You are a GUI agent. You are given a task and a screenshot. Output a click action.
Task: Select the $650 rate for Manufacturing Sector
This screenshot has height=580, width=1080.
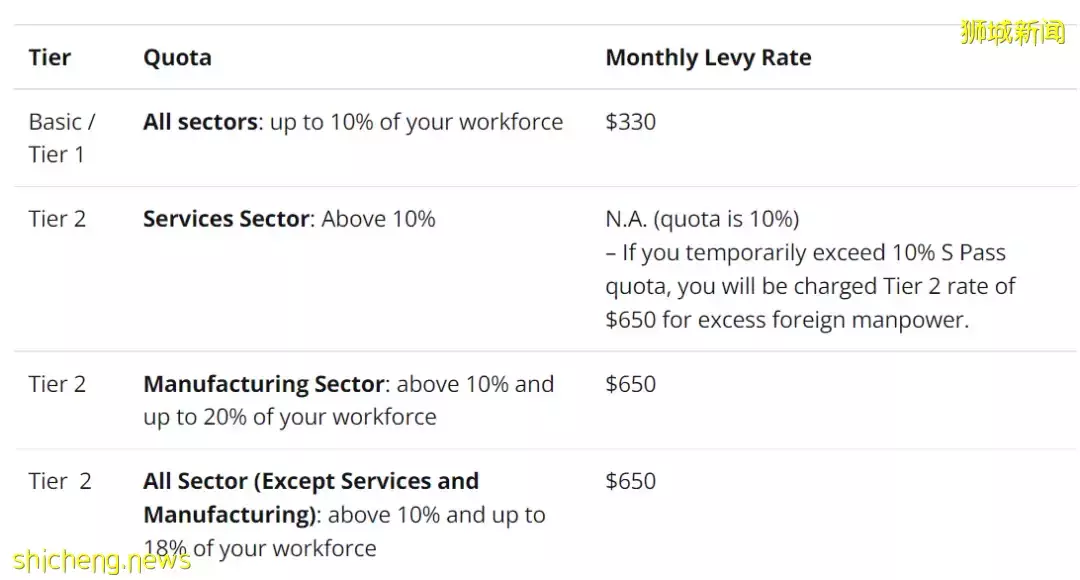click(631, 384)
